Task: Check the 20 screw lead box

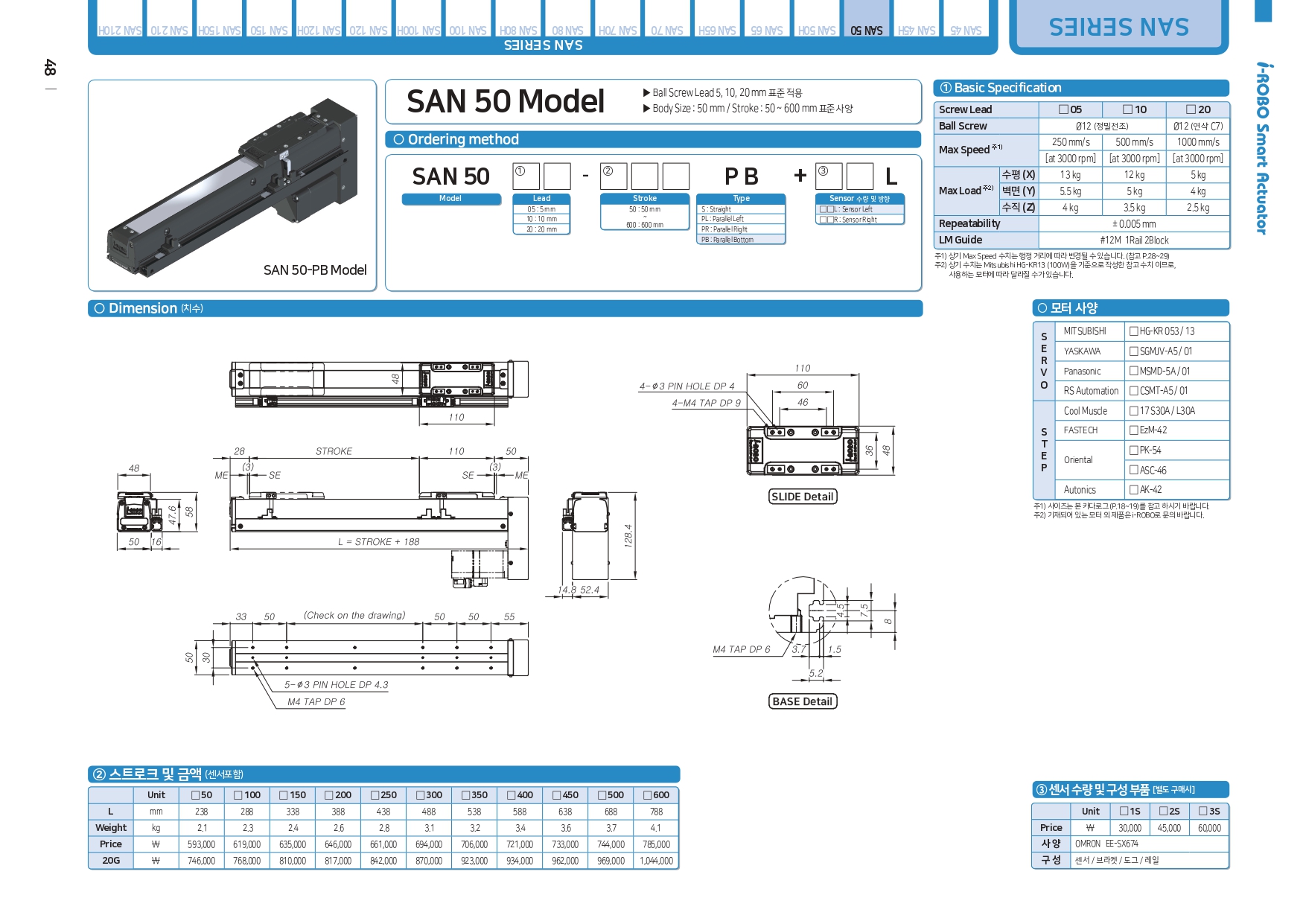Action: (1191, 109)
